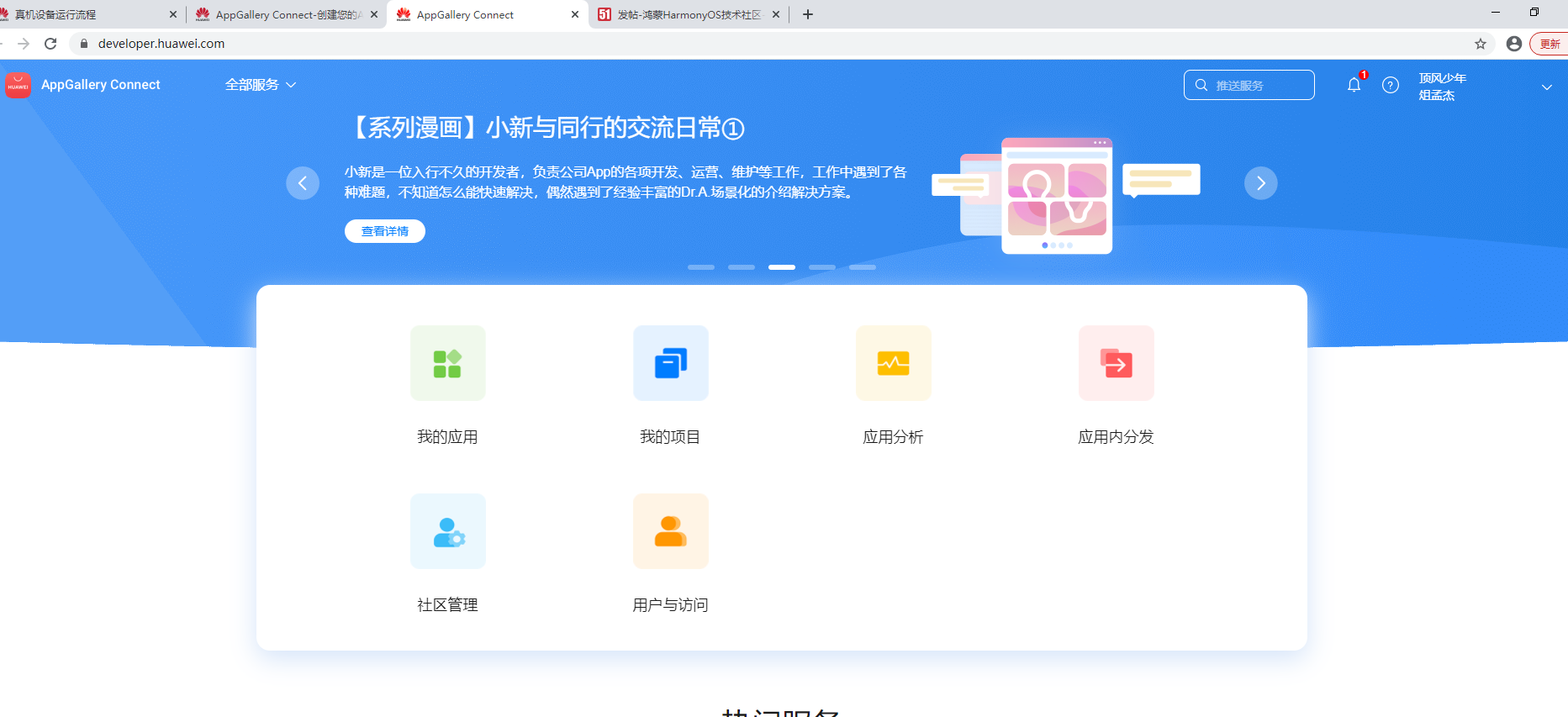
Task: Click the banner illustration image
Action: (x=1065, y=195)
